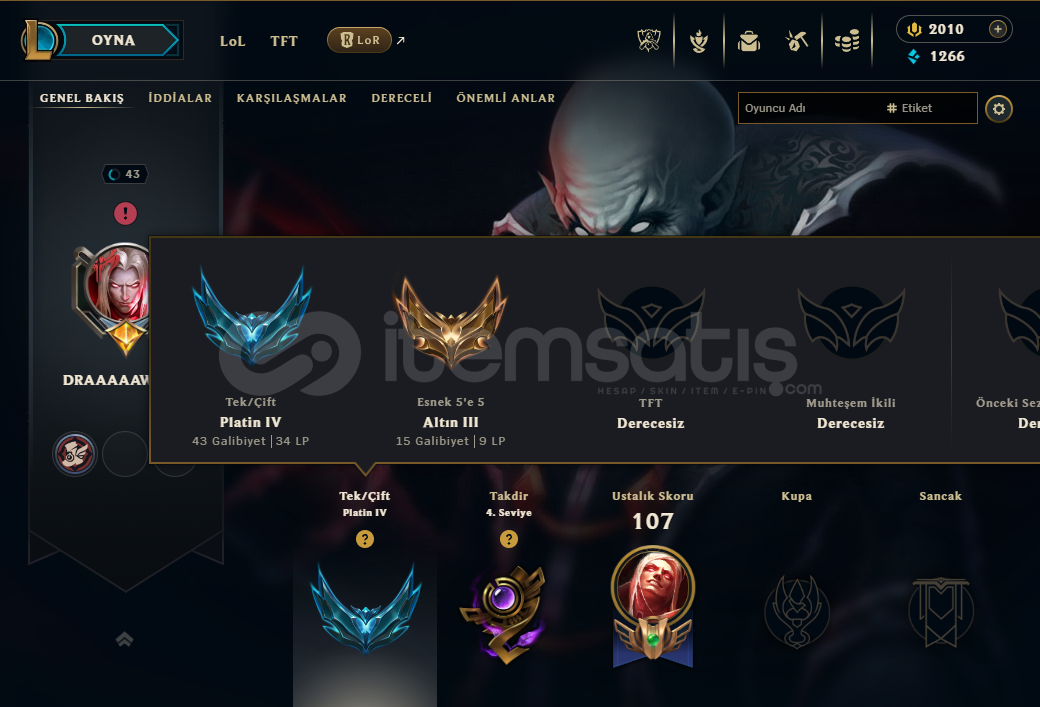Screen dimensions: 1040x707
Task: Collapse the profile banner with chevron arrow
Action: pos(125,639)
